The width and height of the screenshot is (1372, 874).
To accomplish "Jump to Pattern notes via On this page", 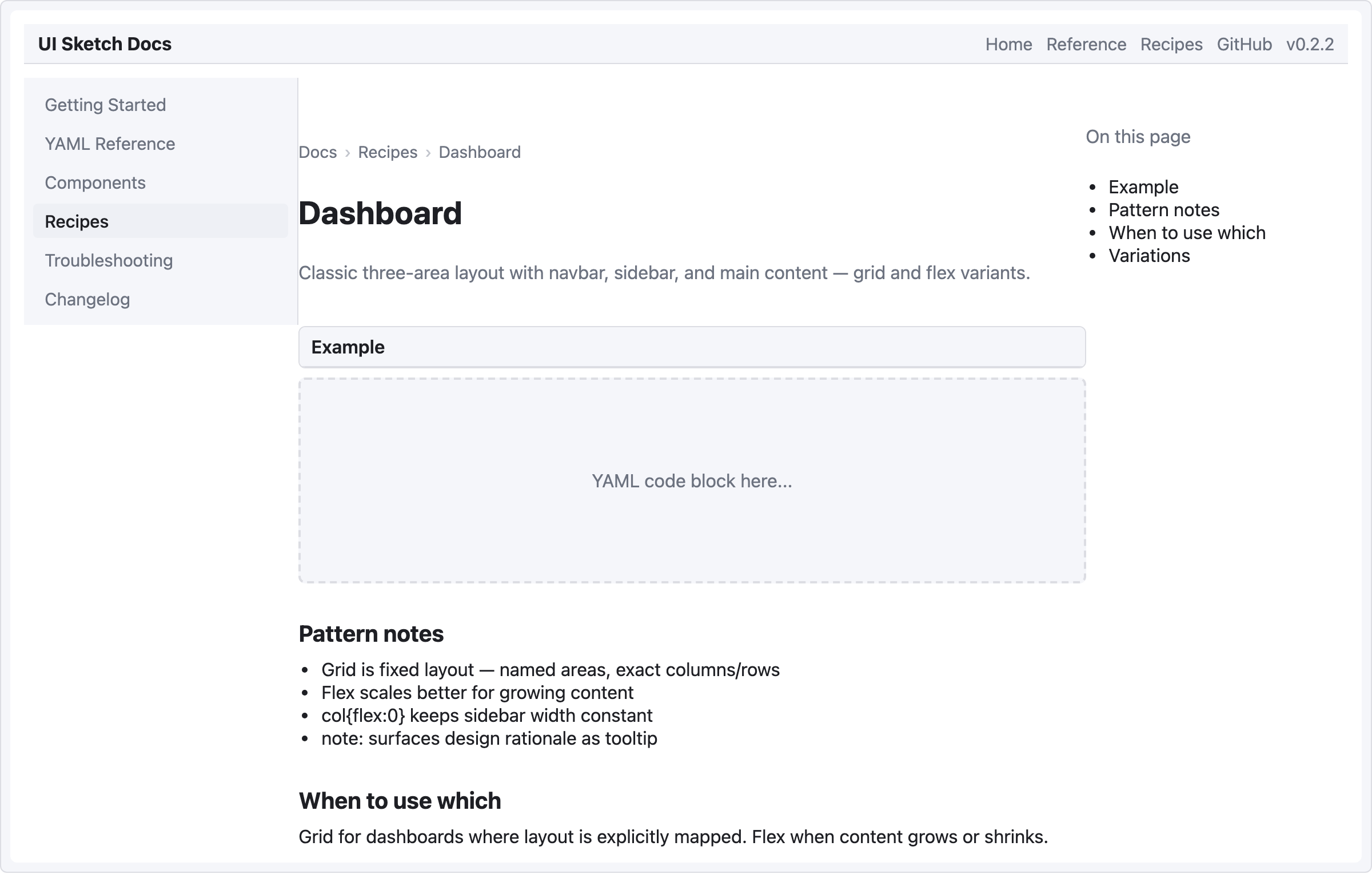I will [1163, 210].
